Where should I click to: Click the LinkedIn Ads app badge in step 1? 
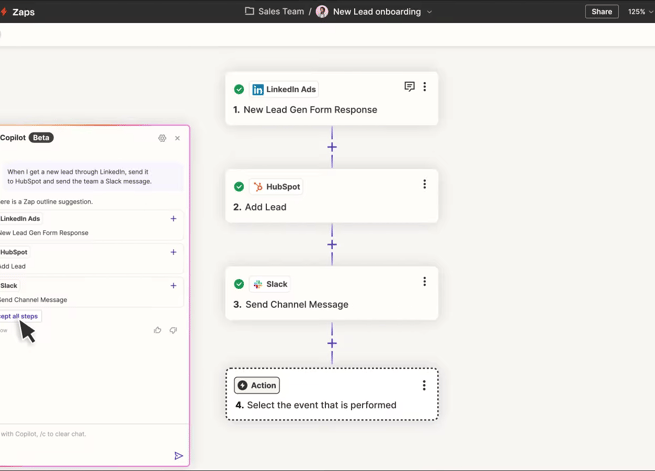(284, 89)
